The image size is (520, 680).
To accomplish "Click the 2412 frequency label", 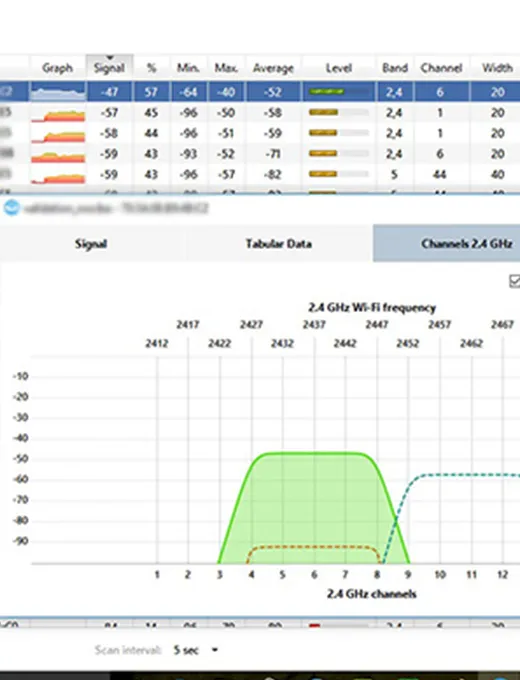I will click(157, 343).
